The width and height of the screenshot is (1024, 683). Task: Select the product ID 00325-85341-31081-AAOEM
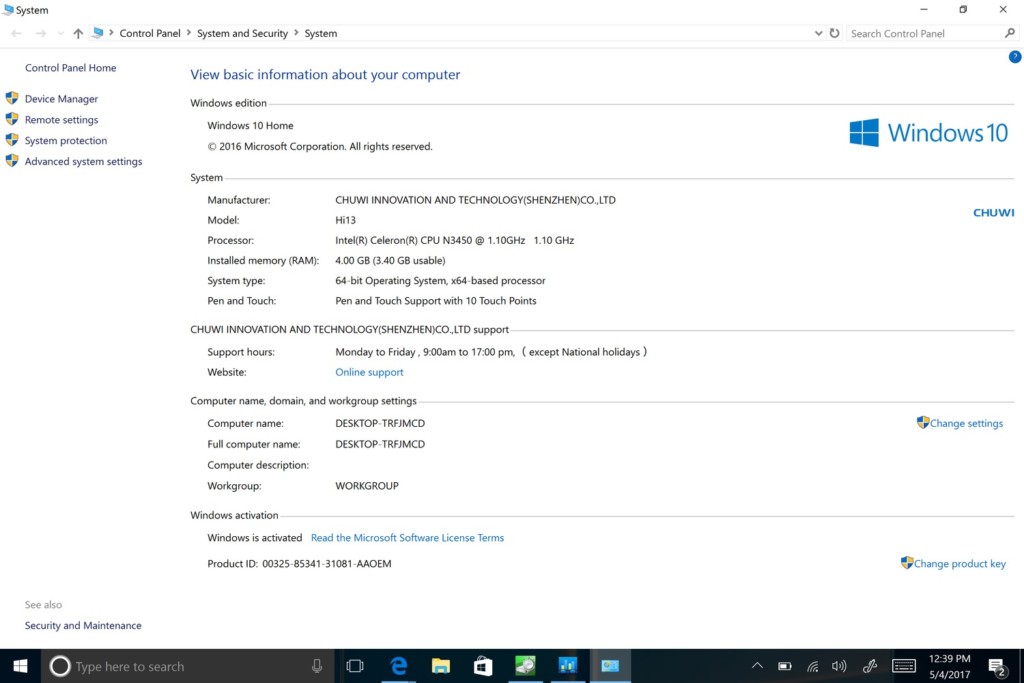point(327,564)
